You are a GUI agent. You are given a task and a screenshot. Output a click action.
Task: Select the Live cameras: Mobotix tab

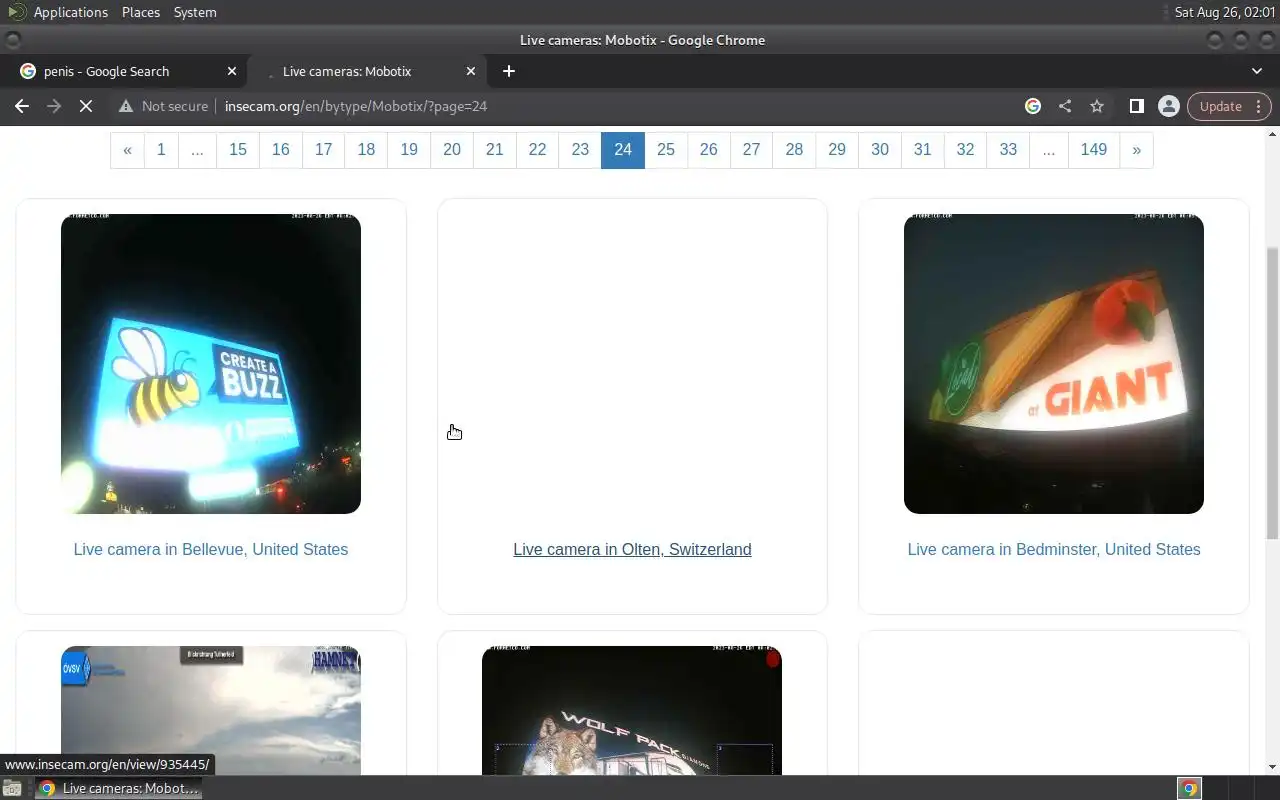[366, 71]
